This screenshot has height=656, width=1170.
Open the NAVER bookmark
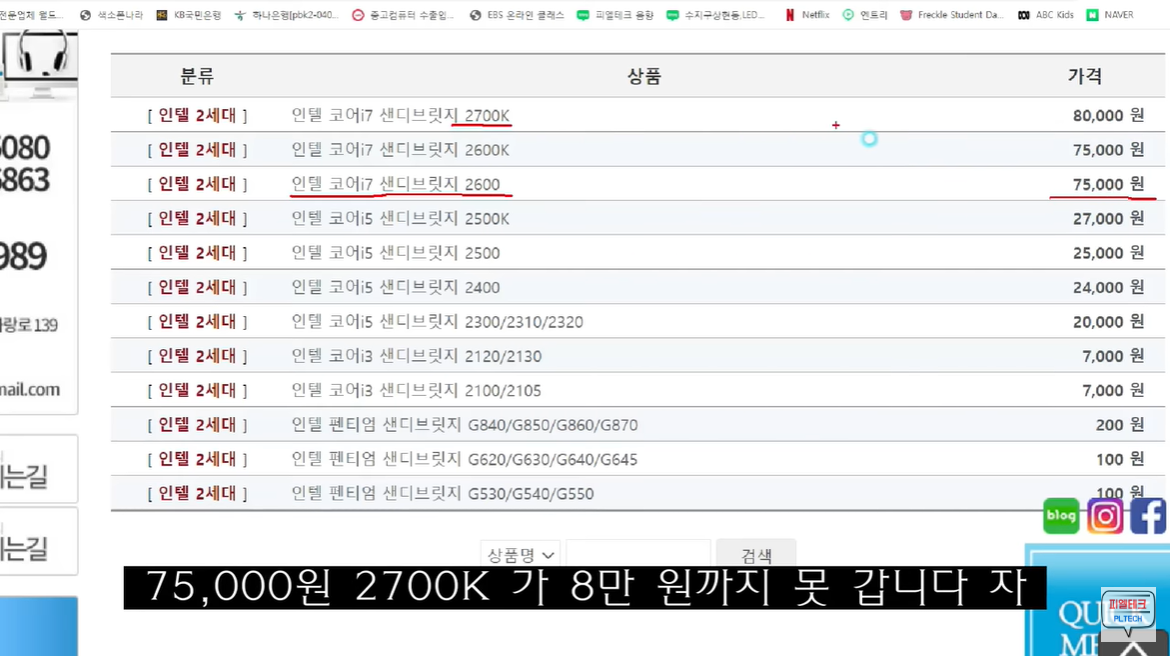[x=1110, y=15]
